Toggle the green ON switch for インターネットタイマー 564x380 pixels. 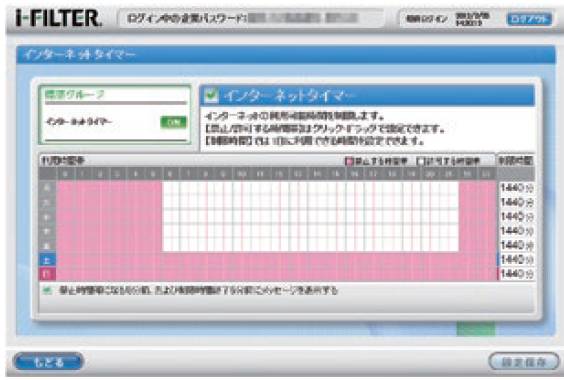coord(174,122)
